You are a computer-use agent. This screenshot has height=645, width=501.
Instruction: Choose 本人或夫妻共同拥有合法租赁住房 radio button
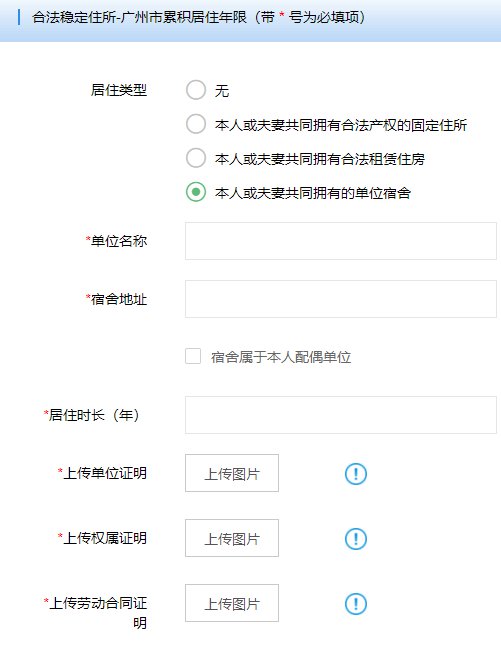pos(196,158)
